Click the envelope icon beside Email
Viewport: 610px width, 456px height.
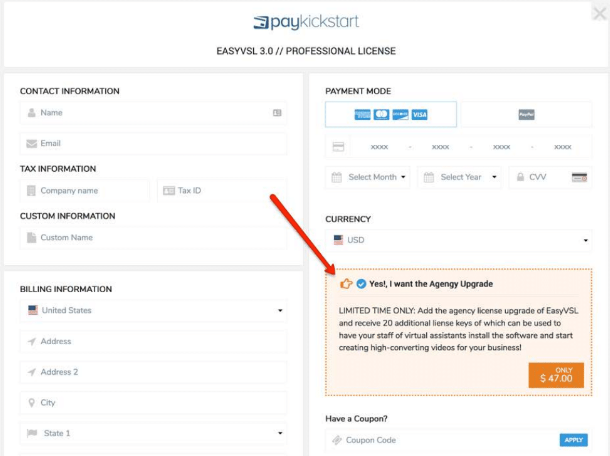coord(32,144)
